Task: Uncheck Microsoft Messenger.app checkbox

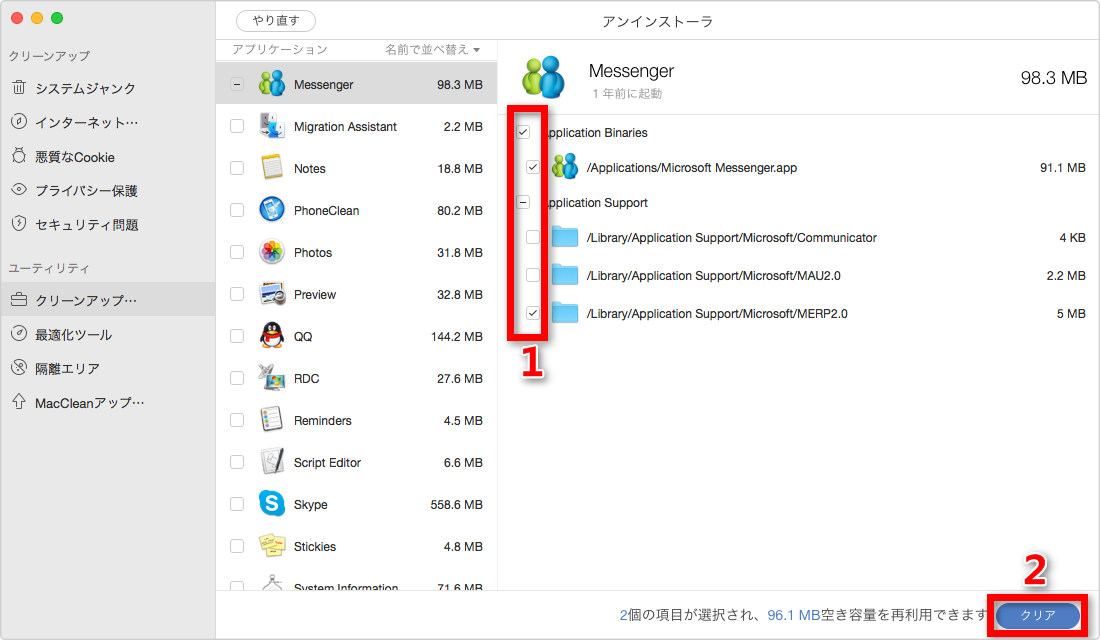Action: (x=533, y=167)
